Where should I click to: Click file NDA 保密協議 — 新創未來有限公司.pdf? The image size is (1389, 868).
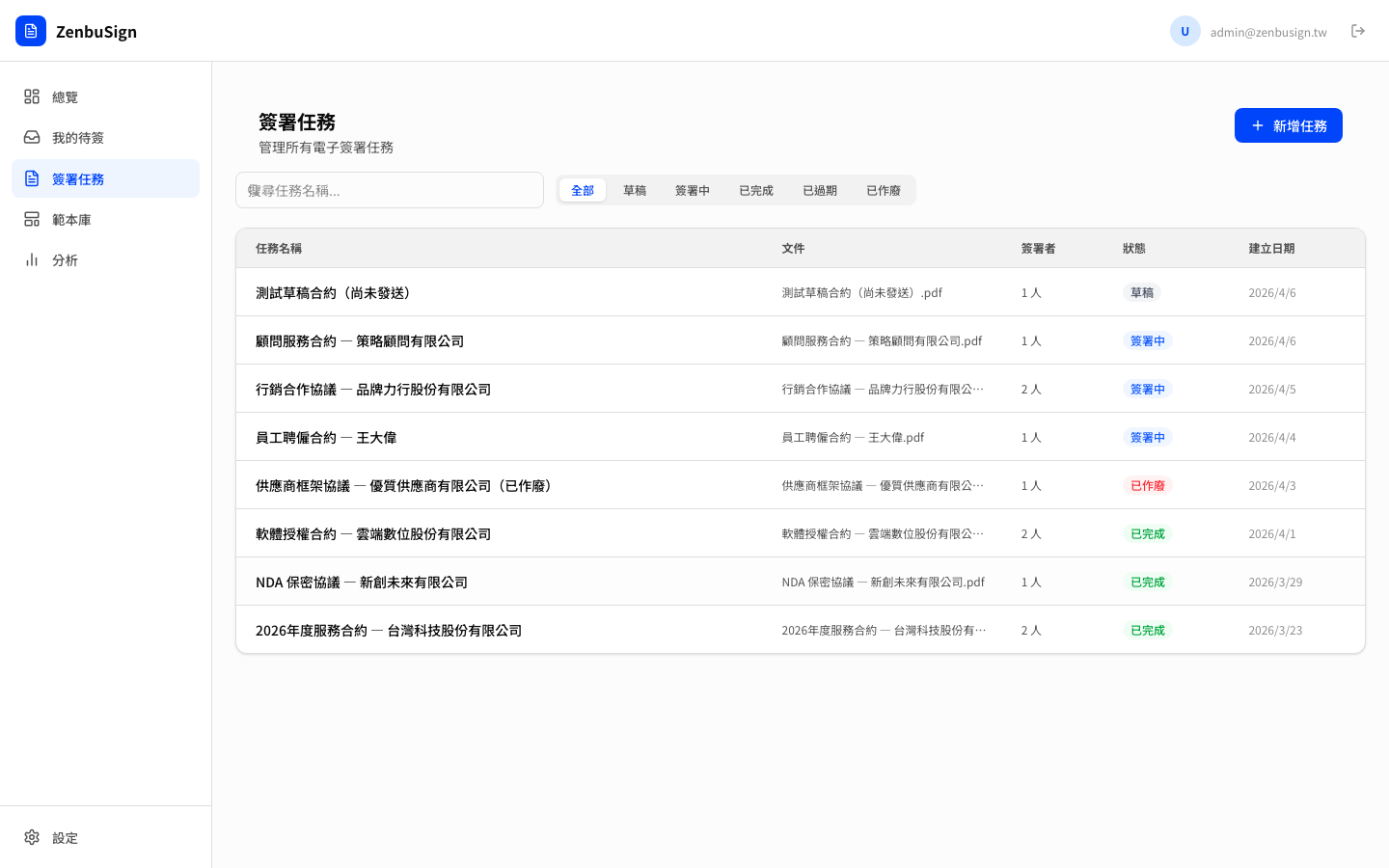coord(884,582)
